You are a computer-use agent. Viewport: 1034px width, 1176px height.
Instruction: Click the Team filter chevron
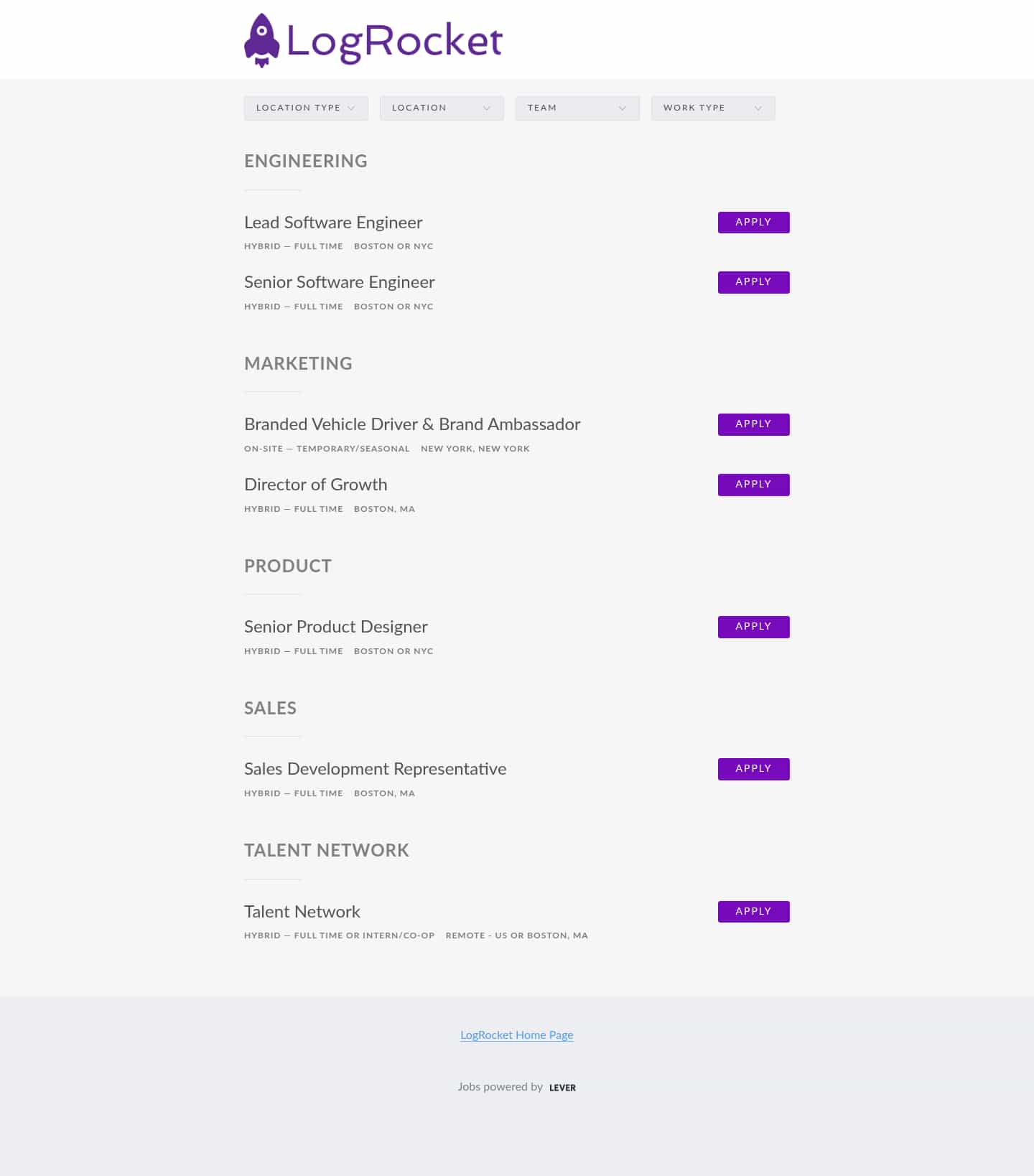[x=623, y=108]
